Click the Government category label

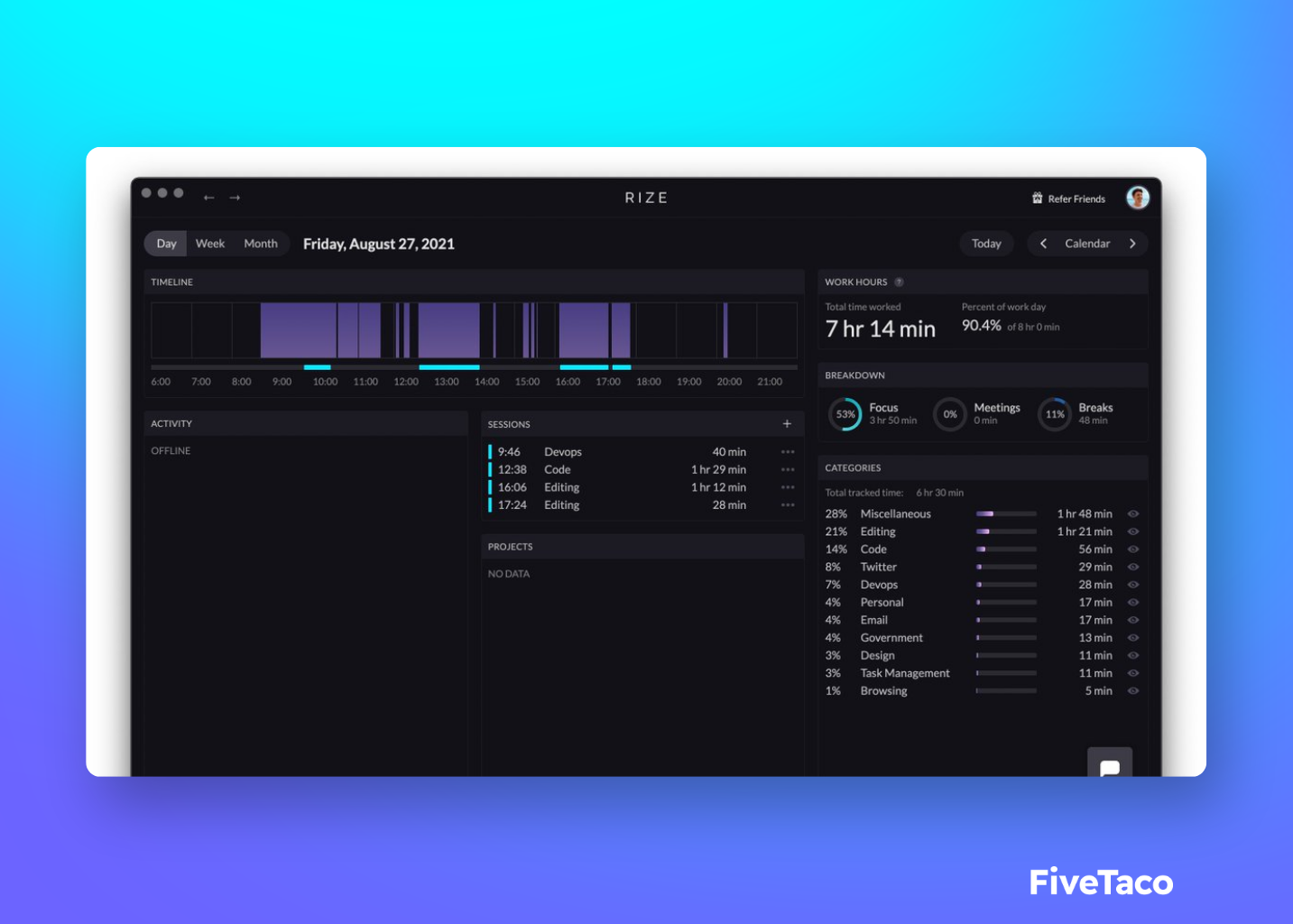tap(891, 638)
